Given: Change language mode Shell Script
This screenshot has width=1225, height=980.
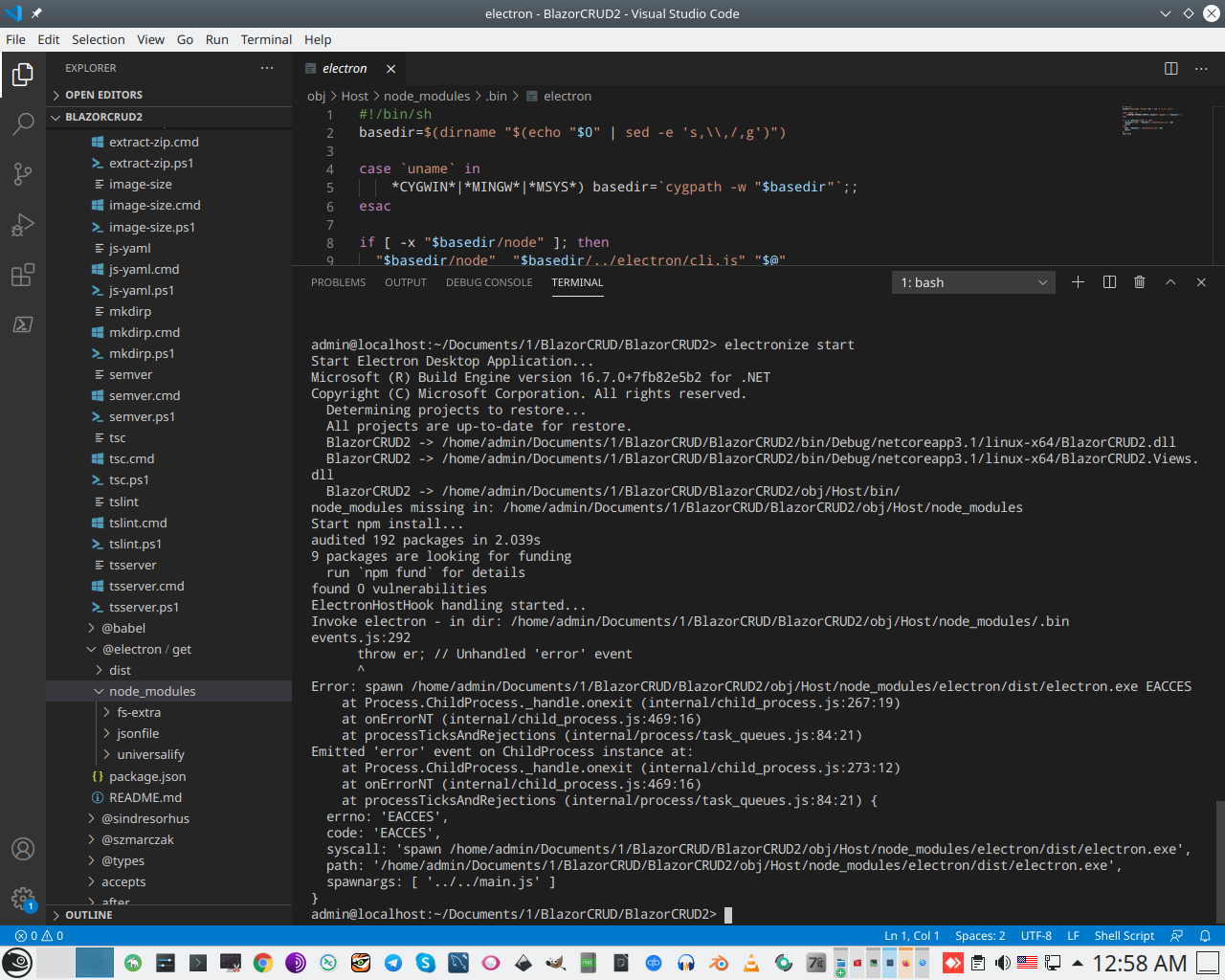Looking at the screenshot, I should (1125, 936).
